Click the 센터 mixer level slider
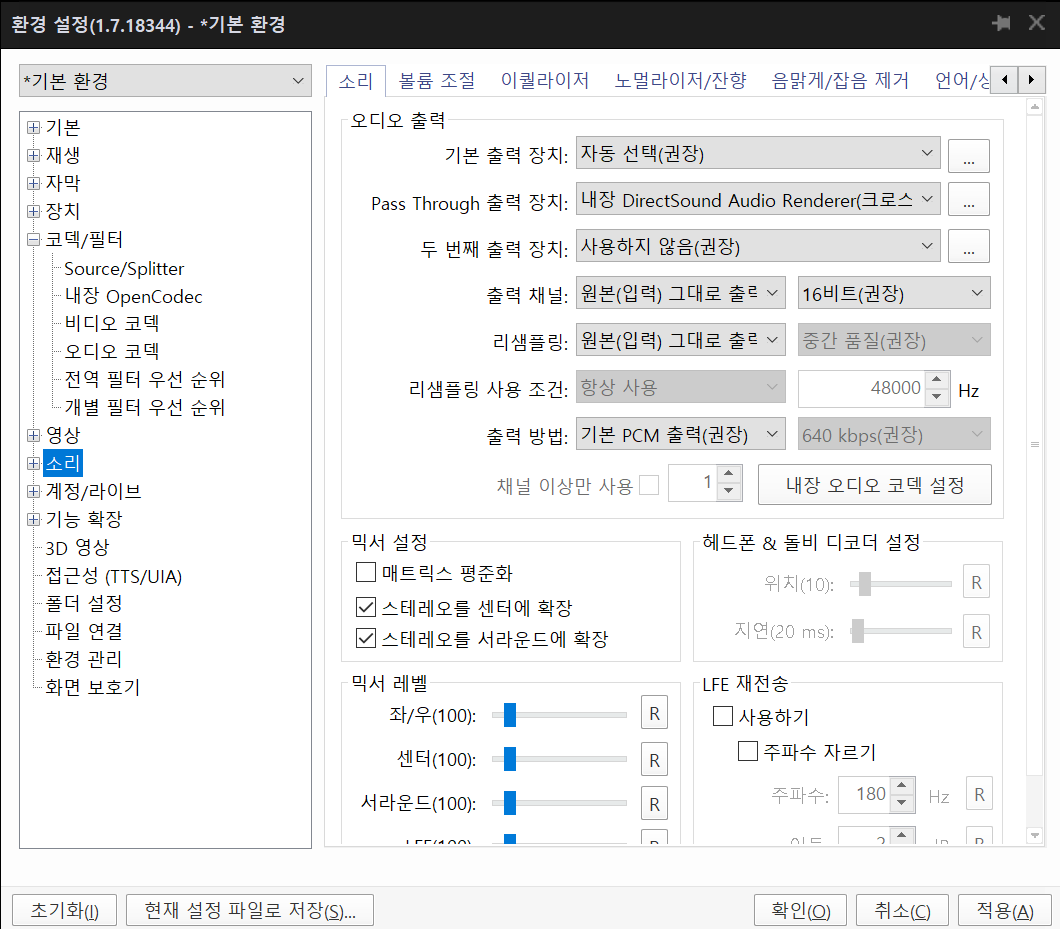This screenshot has width=1060, height=929. coord(560,759)
